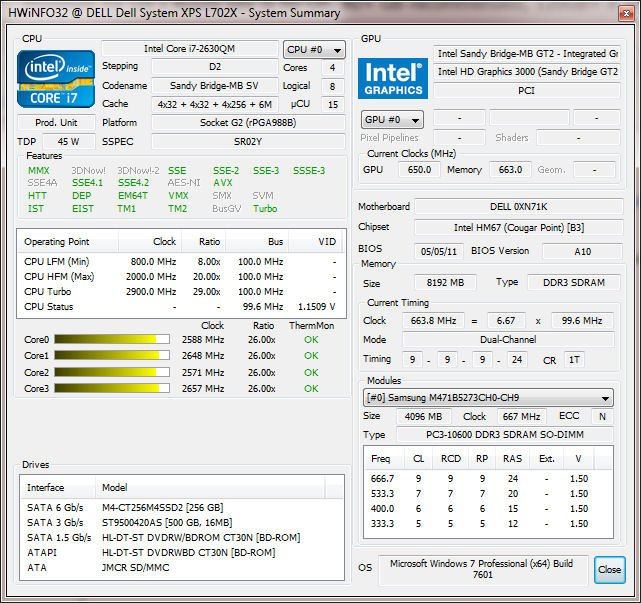Click the CPU HFM (Max) row

tap(181, 277)
